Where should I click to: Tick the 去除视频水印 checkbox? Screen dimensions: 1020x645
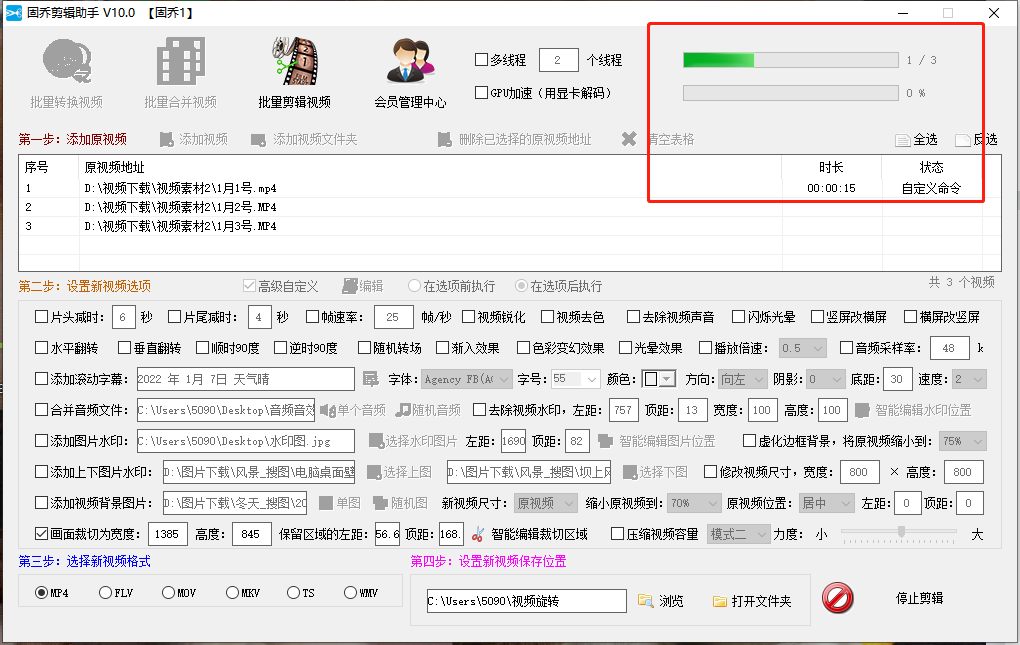pyautogui.click(x=479, y=410)
